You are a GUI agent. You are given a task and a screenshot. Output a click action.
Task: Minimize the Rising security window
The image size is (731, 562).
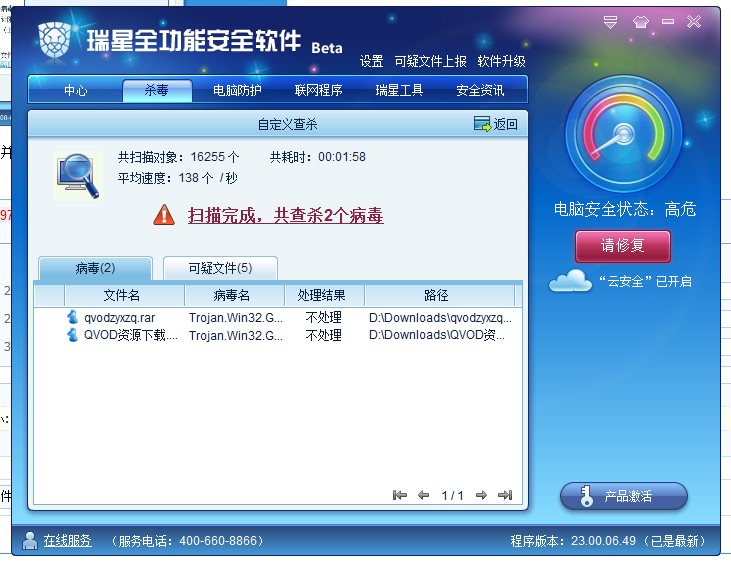(668, 21)
